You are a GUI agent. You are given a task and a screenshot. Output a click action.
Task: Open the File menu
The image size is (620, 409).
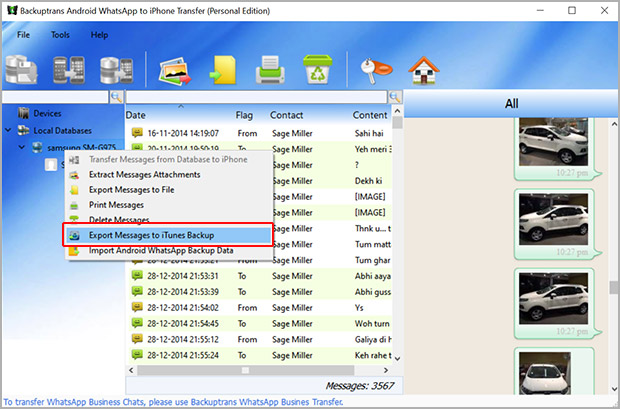[x=23, y=34]
